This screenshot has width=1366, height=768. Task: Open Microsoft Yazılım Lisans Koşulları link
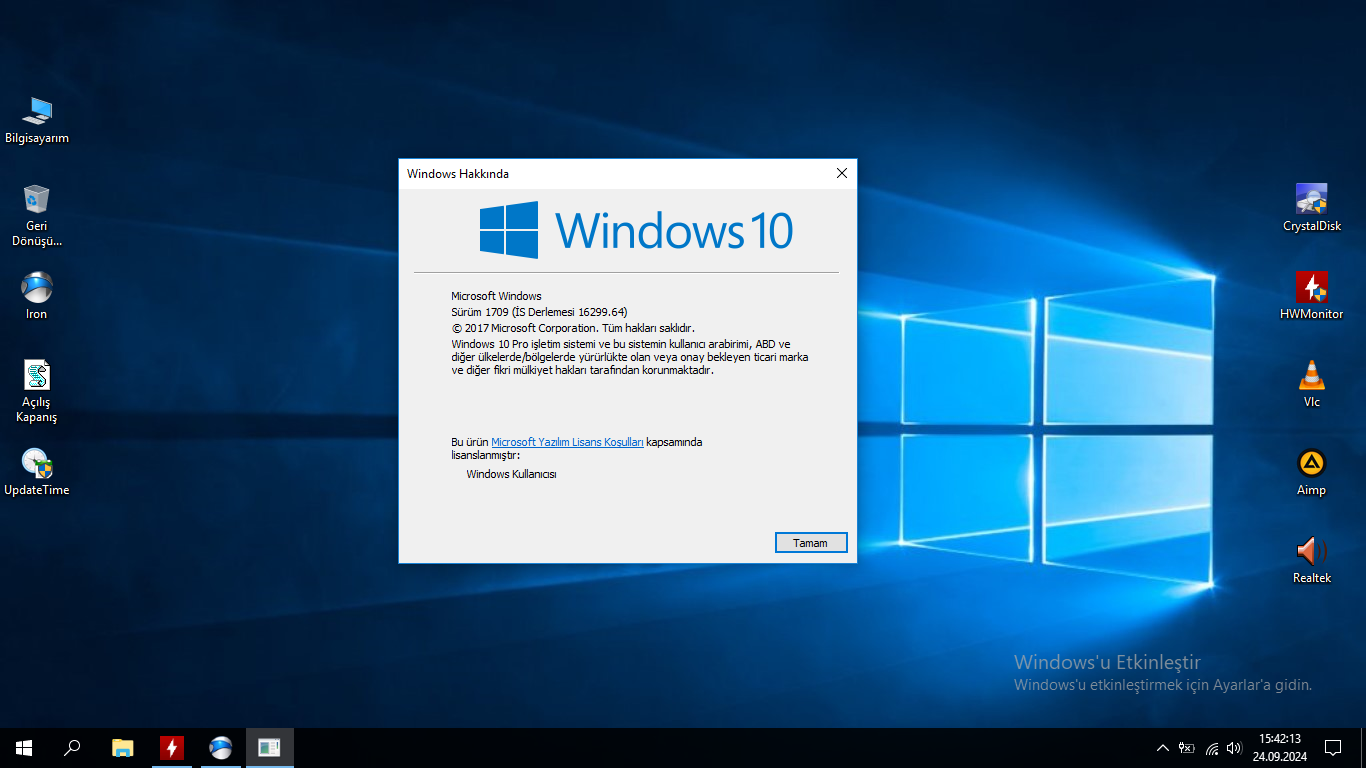click(567, 442)
